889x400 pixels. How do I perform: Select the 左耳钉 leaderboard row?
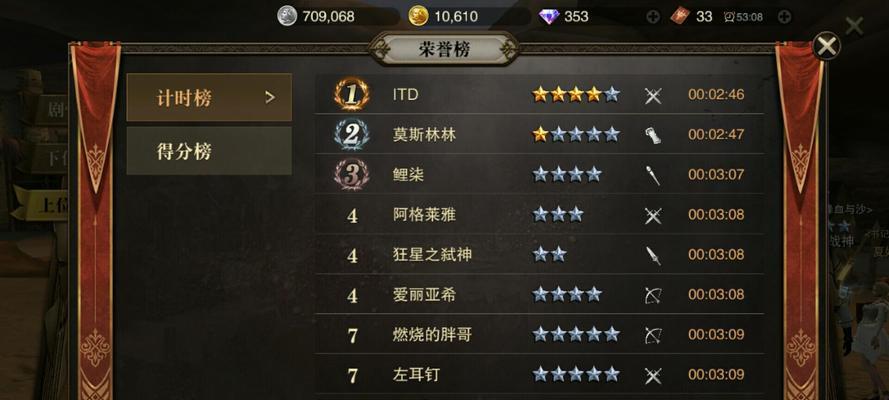(x=539, y=375)
